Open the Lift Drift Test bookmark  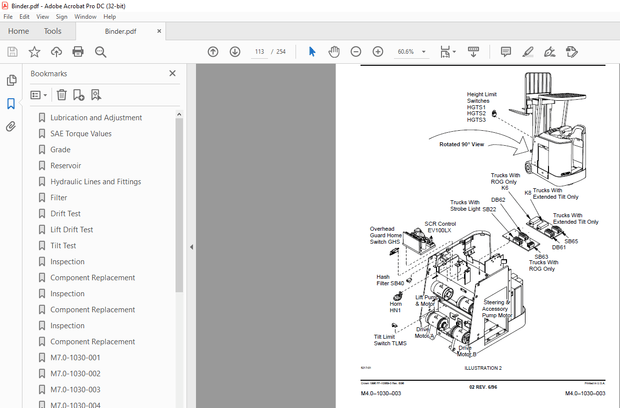click(x=72, y=230)
